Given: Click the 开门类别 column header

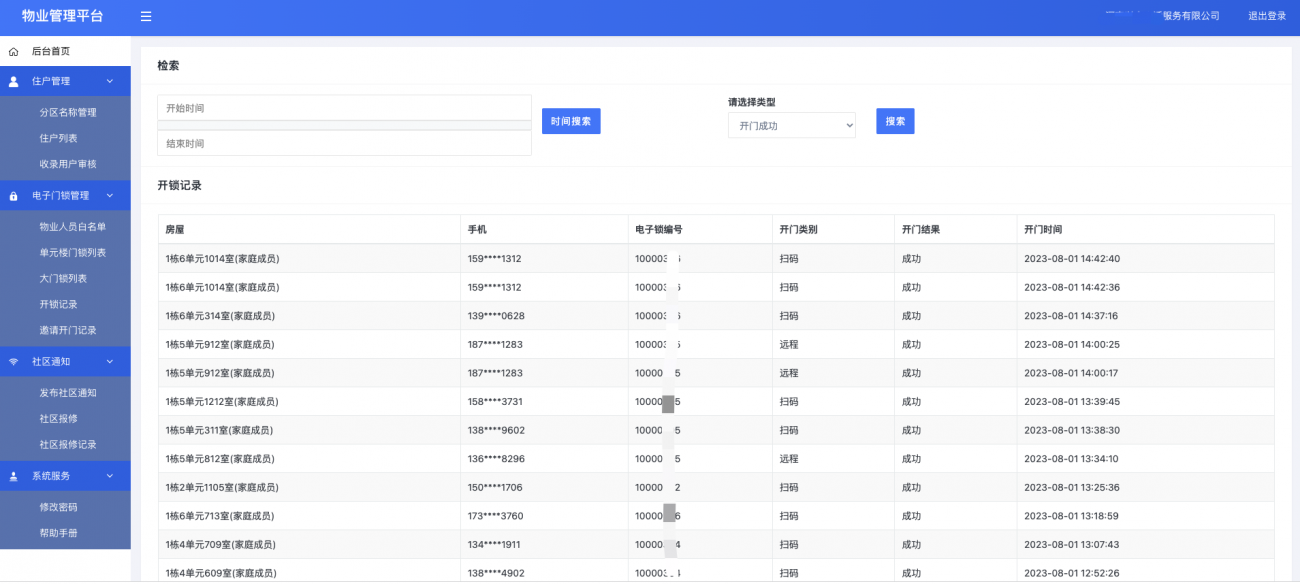Looking at the screenshot, I should [x=833, y=229].
